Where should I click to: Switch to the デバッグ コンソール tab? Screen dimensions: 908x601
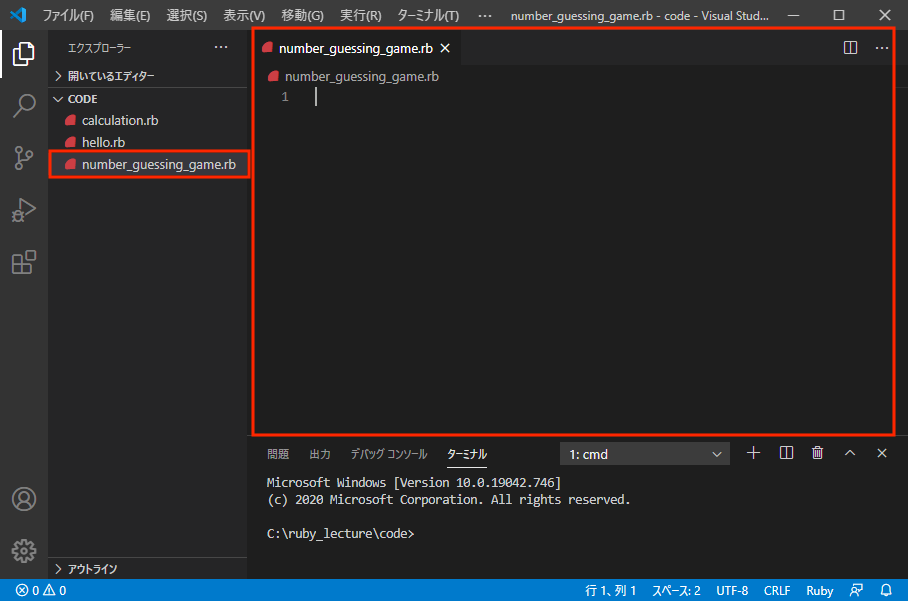coord(389,454)
